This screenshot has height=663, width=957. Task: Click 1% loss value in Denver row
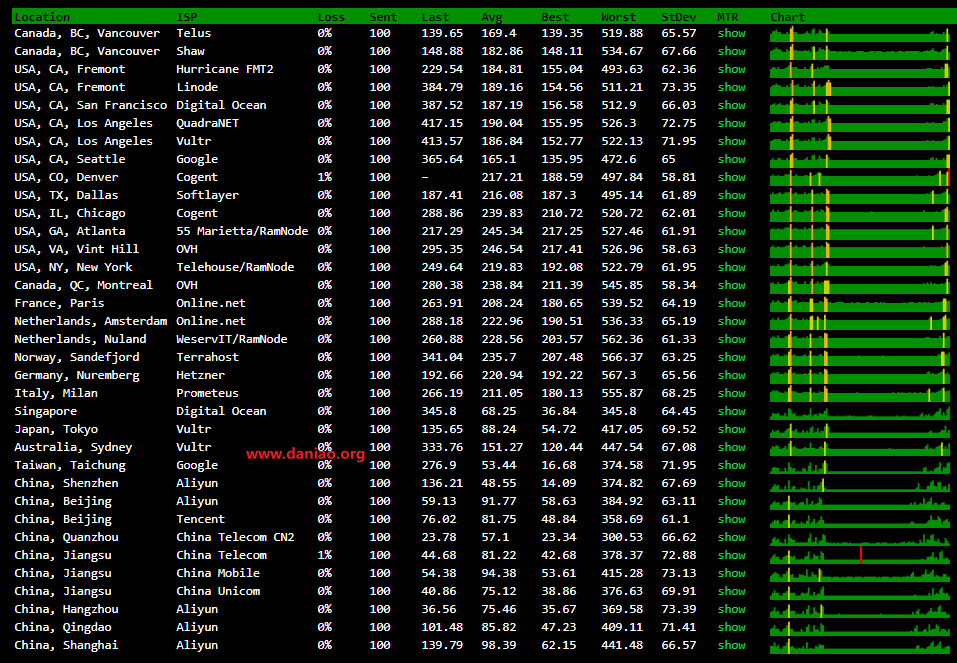tap(325, 177)
